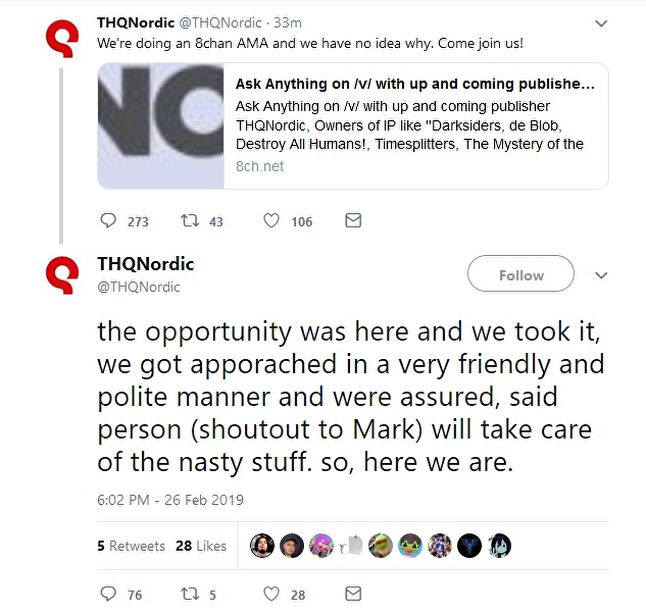Open the chevron menu beside Follow
The image size is (646, 616).
tap(601, 275)
